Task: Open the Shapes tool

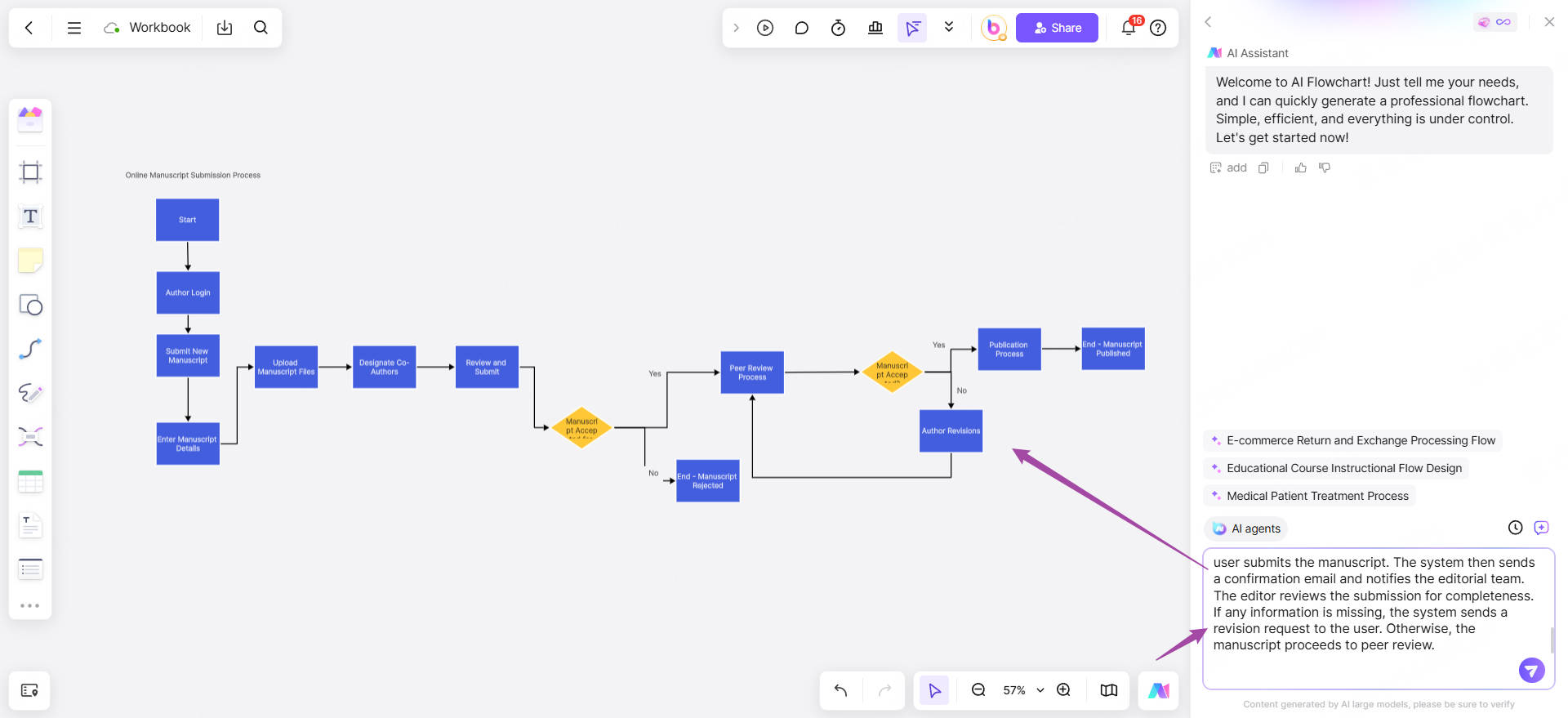Action: [30, 305]
